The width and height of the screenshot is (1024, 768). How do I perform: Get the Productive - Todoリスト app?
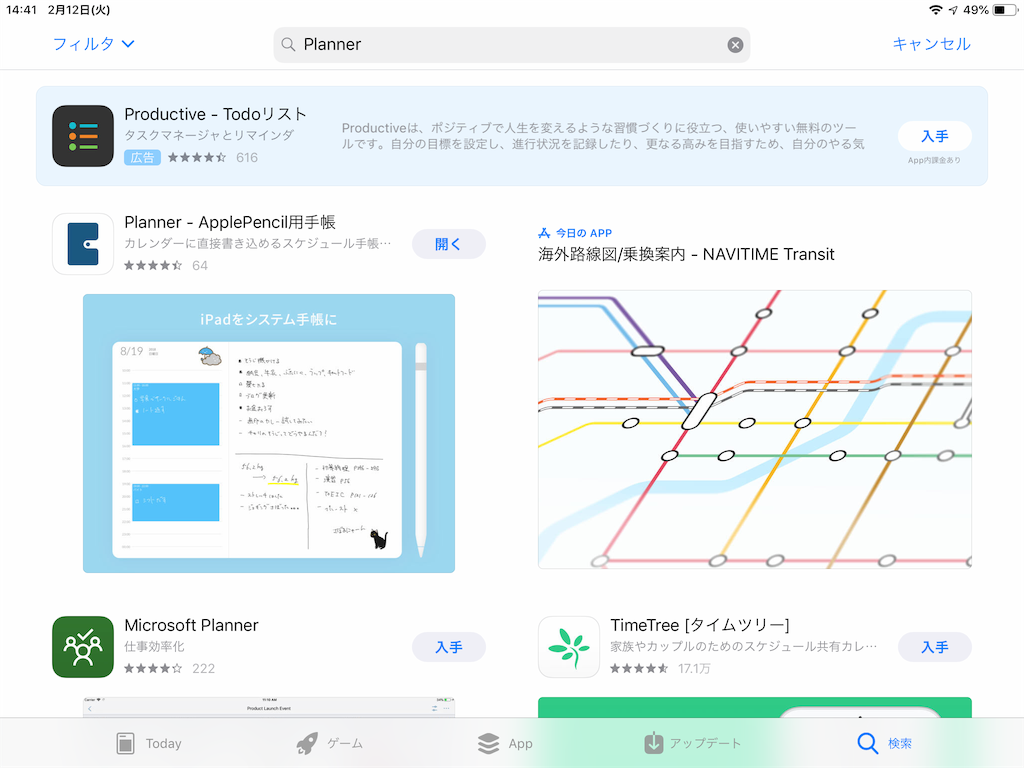point(935,136)
